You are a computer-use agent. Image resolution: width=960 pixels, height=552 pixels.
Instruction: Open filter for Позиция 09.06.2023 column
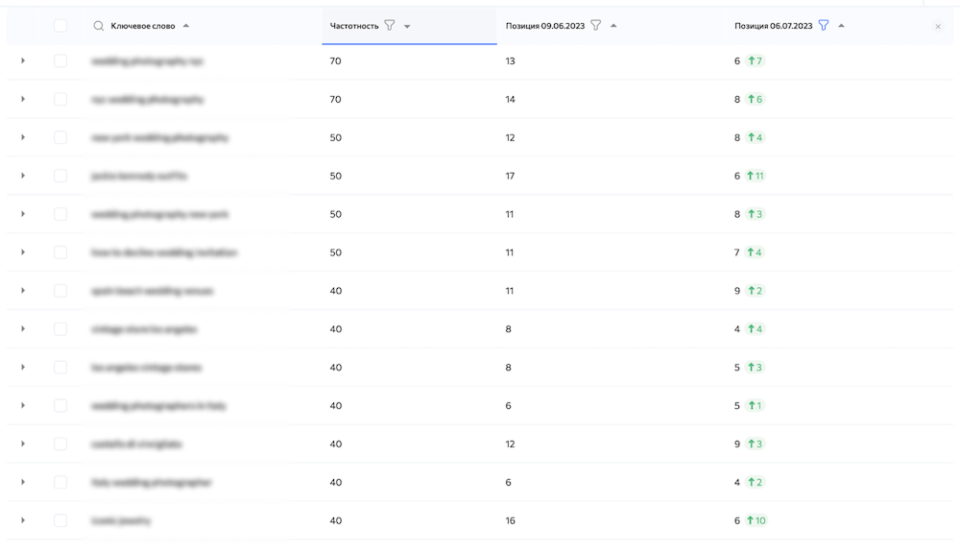596,26
